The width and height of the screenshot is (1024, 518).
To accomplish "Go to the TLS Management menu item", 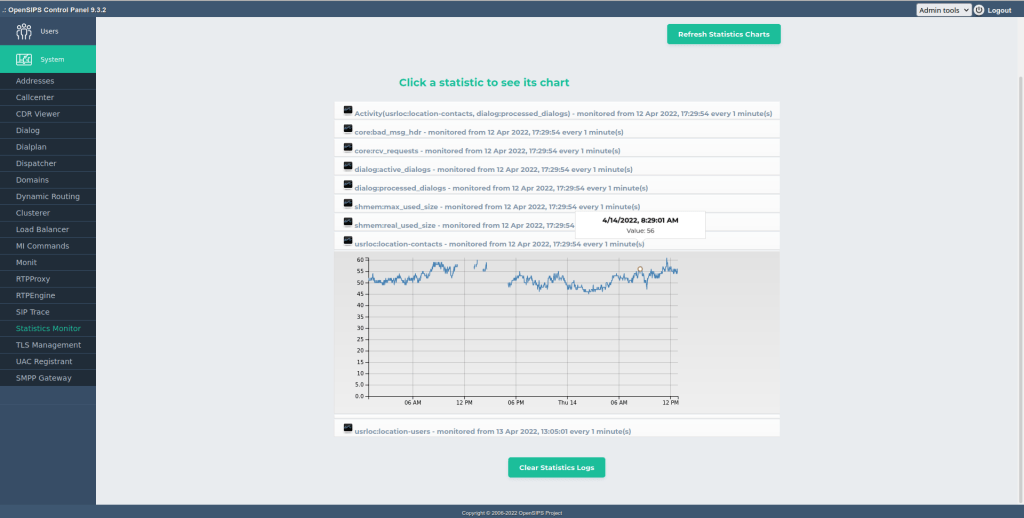I will (x=48, y=345).
